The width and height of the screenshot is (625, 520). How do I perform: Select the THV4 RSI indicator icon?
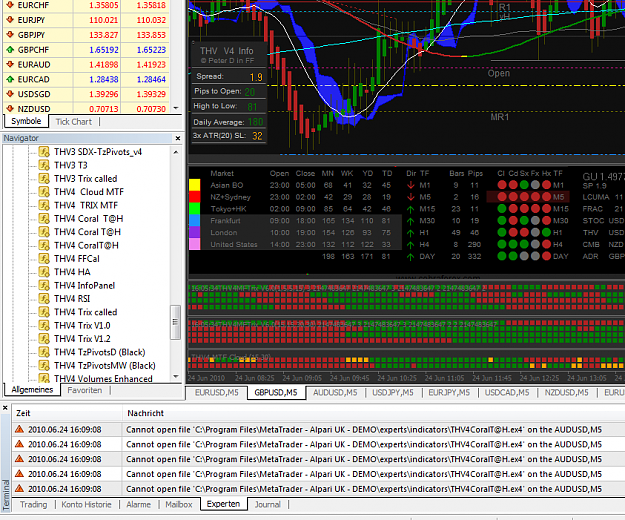click(44, 298)
